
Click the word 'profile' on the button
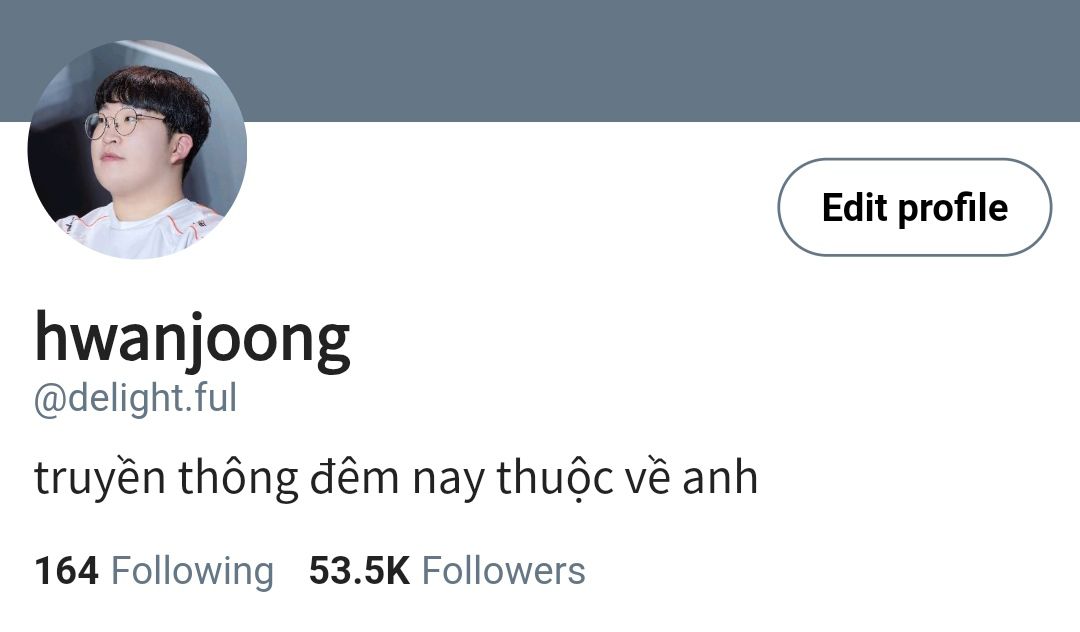[953, 209]
